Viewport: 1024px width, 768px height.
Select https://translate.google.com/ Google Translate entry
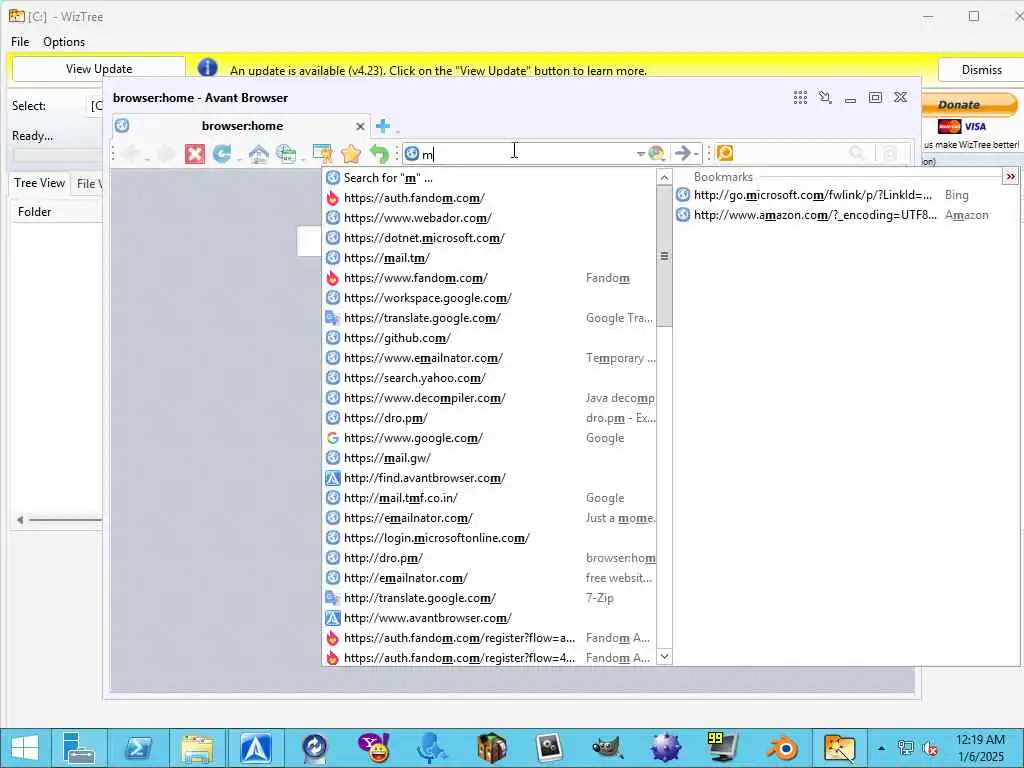pos(490,318)
